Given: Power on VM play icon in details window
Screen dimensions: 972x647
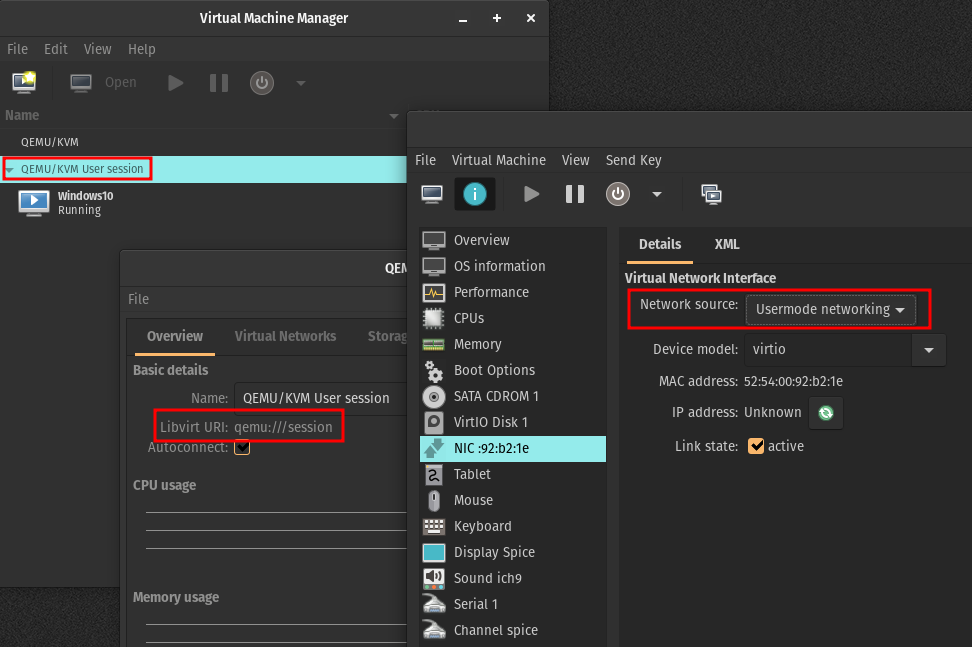Looking at the screenshot, I should click(x=531, y=194).
